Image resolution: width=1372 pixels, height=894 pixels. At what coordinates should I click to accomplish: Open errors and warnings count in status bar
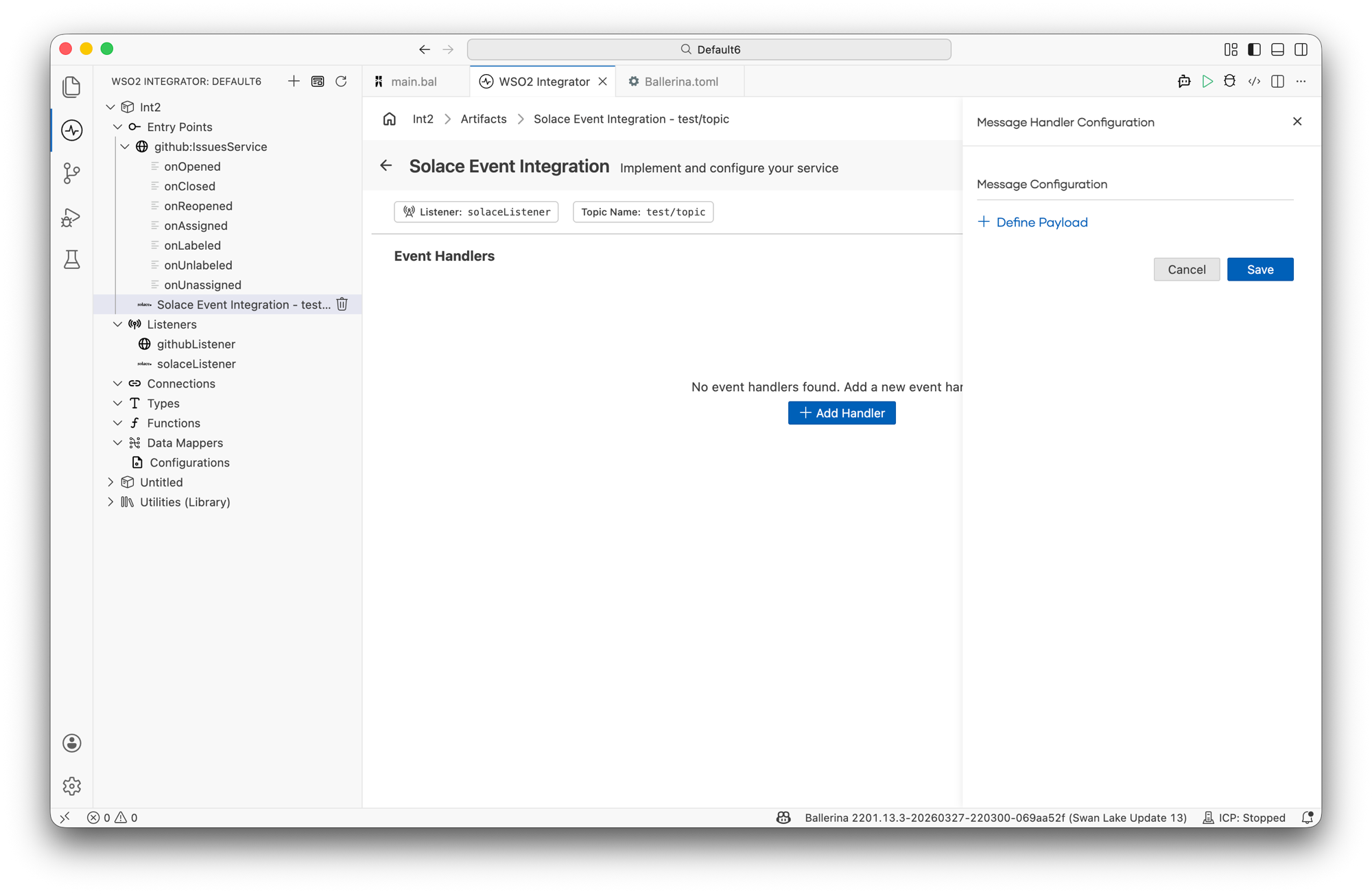tap(113, 817)
